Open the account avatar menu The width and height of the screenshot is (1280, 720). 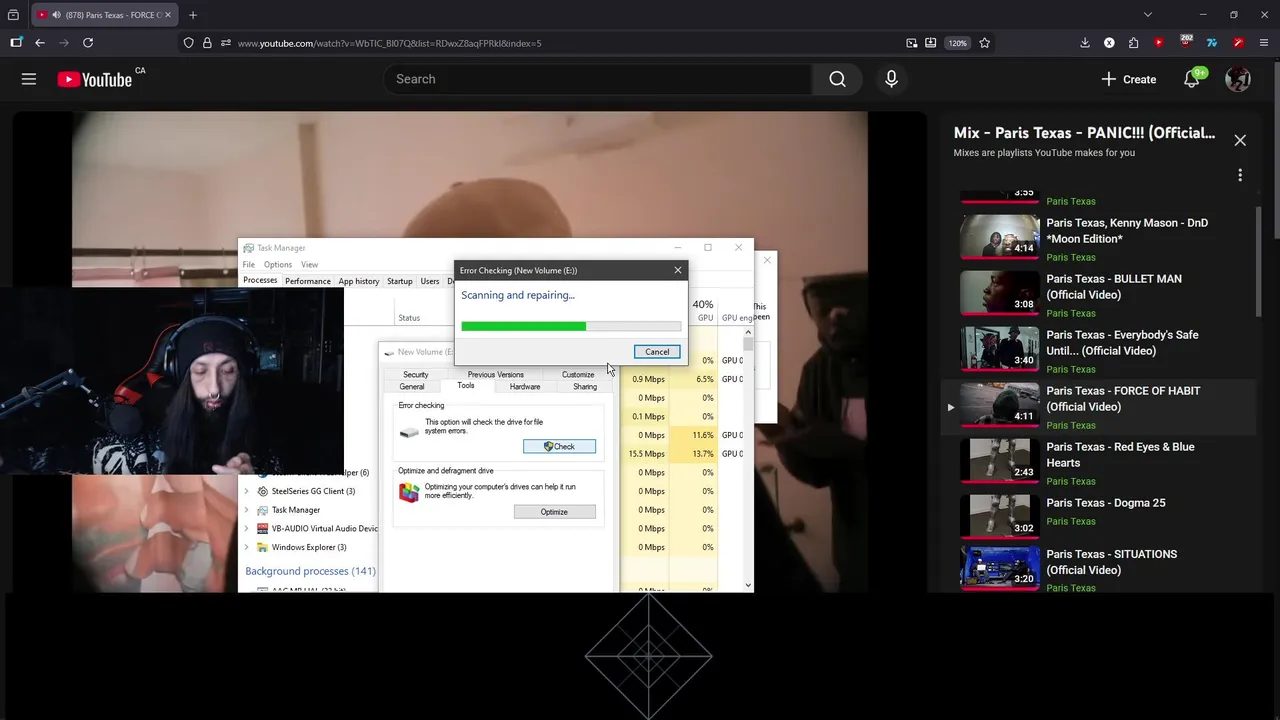(x=1238, y=79)
